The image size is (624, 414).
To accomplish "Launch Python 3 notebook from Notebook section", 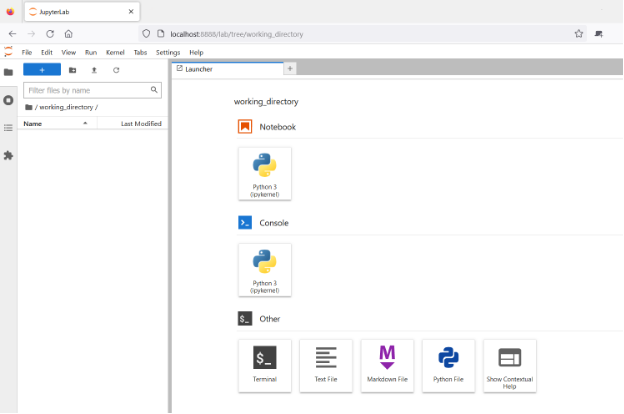I will click(265, 173).
